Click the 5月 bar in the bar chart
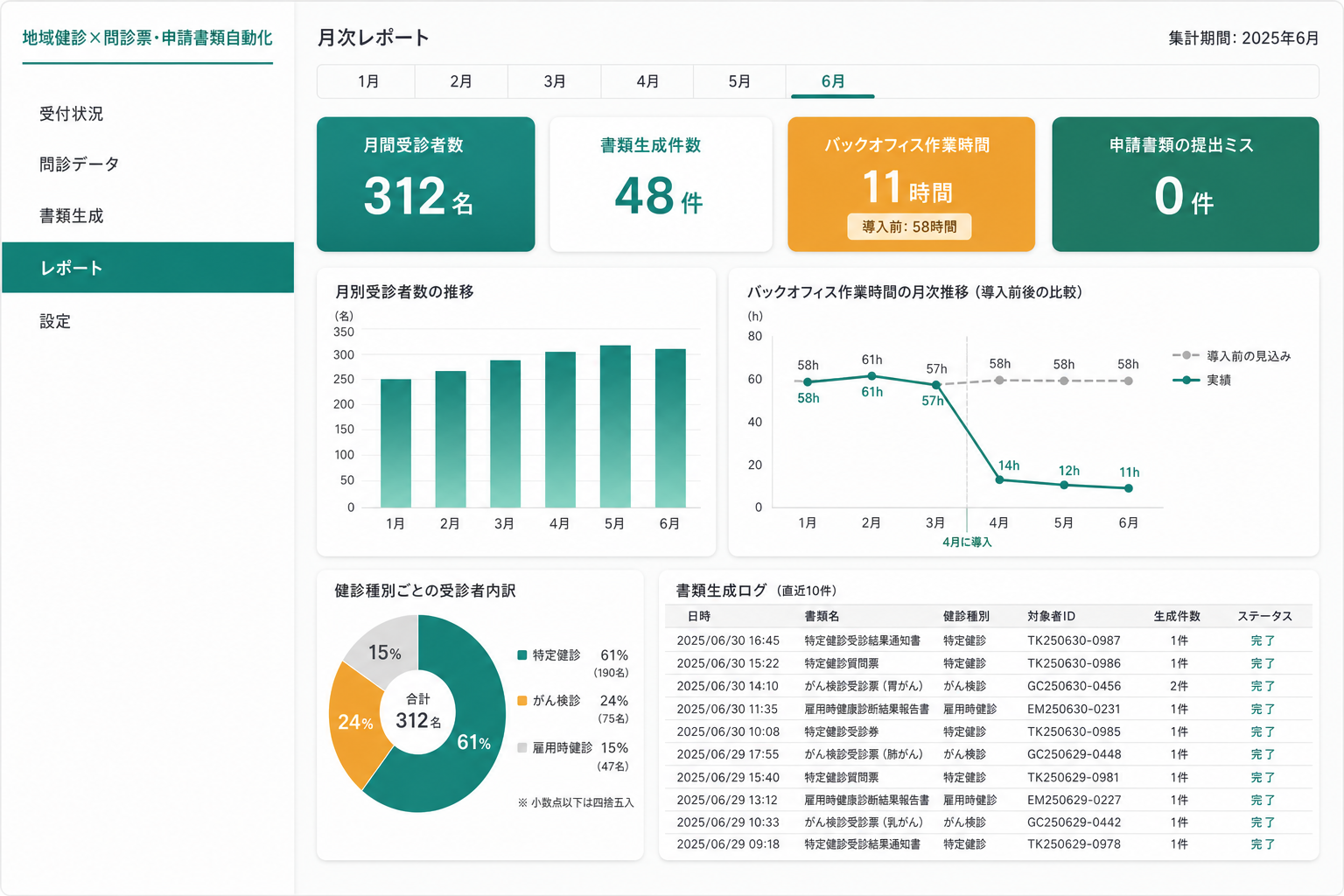1344x896 pixels. pyautogui.click(x=615, y=426)
